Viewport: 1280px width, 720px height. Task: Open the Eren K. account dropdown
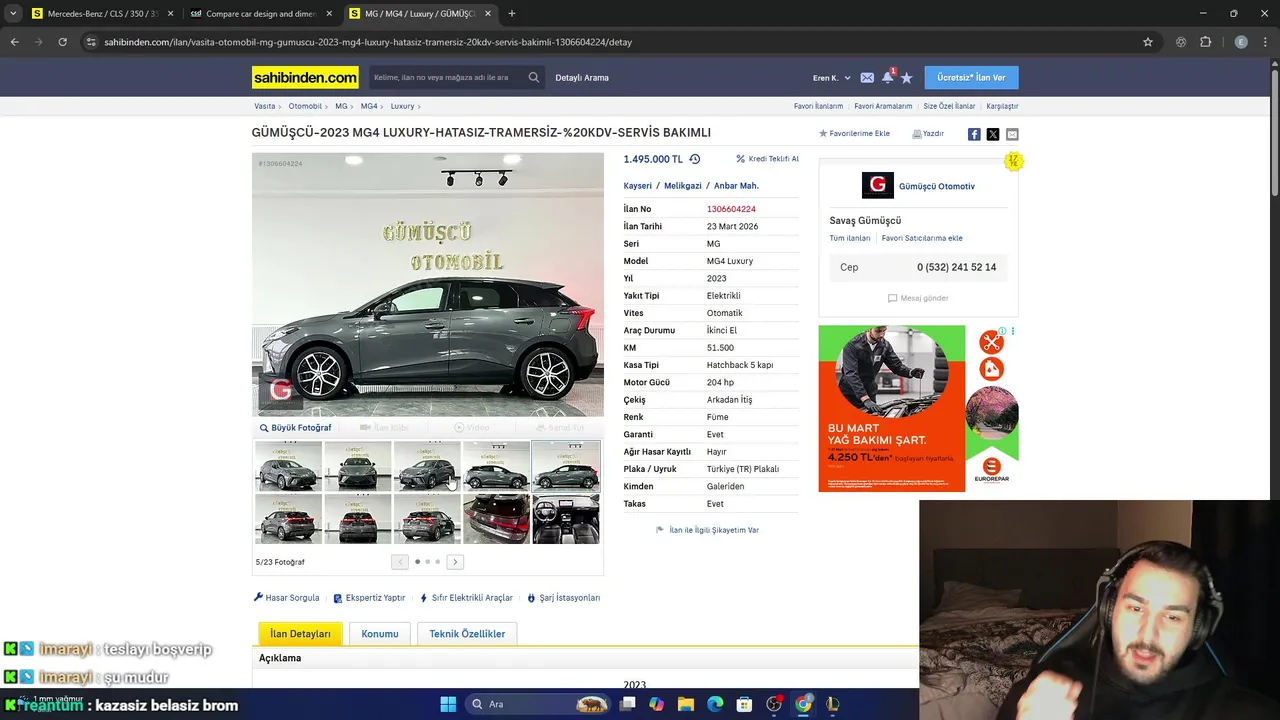(x=832, y=78)
